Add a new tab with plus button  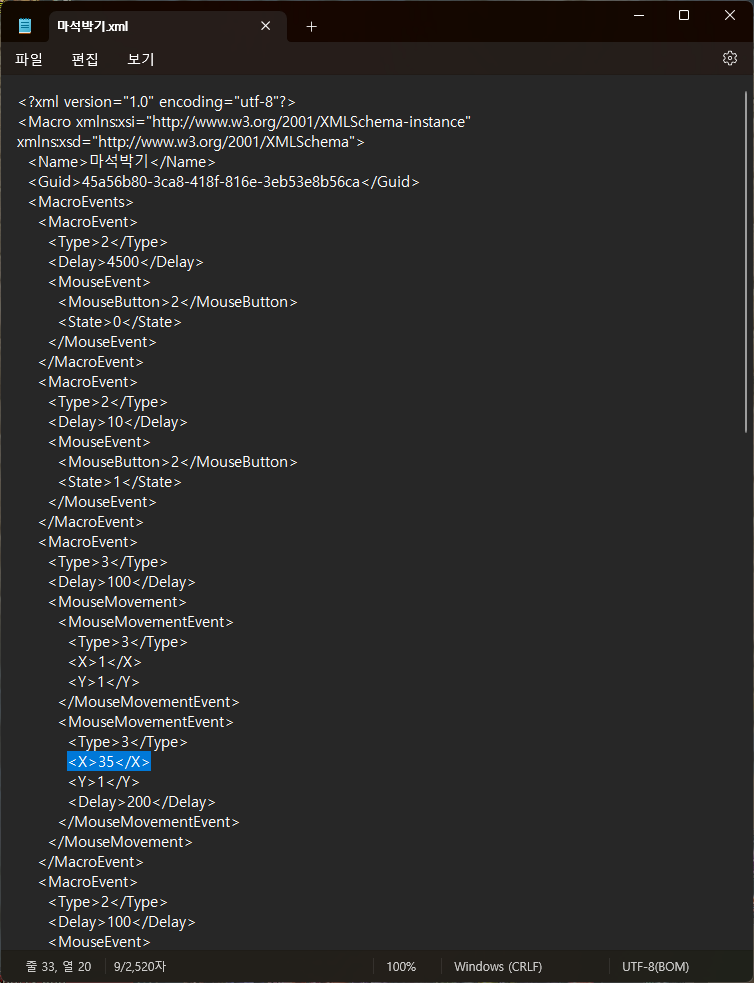pyautogui.click(x=312, y=26)
